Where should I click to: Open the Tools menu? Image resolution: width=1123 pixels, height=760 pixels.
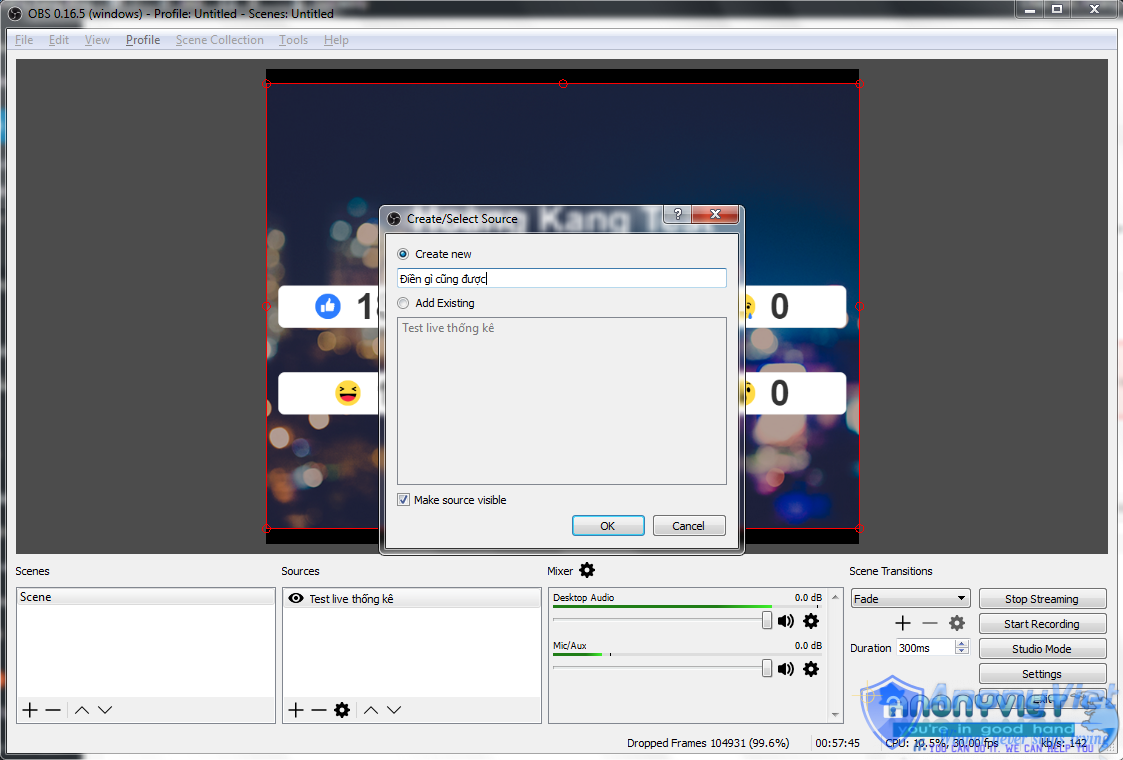(x=294, y=40)
